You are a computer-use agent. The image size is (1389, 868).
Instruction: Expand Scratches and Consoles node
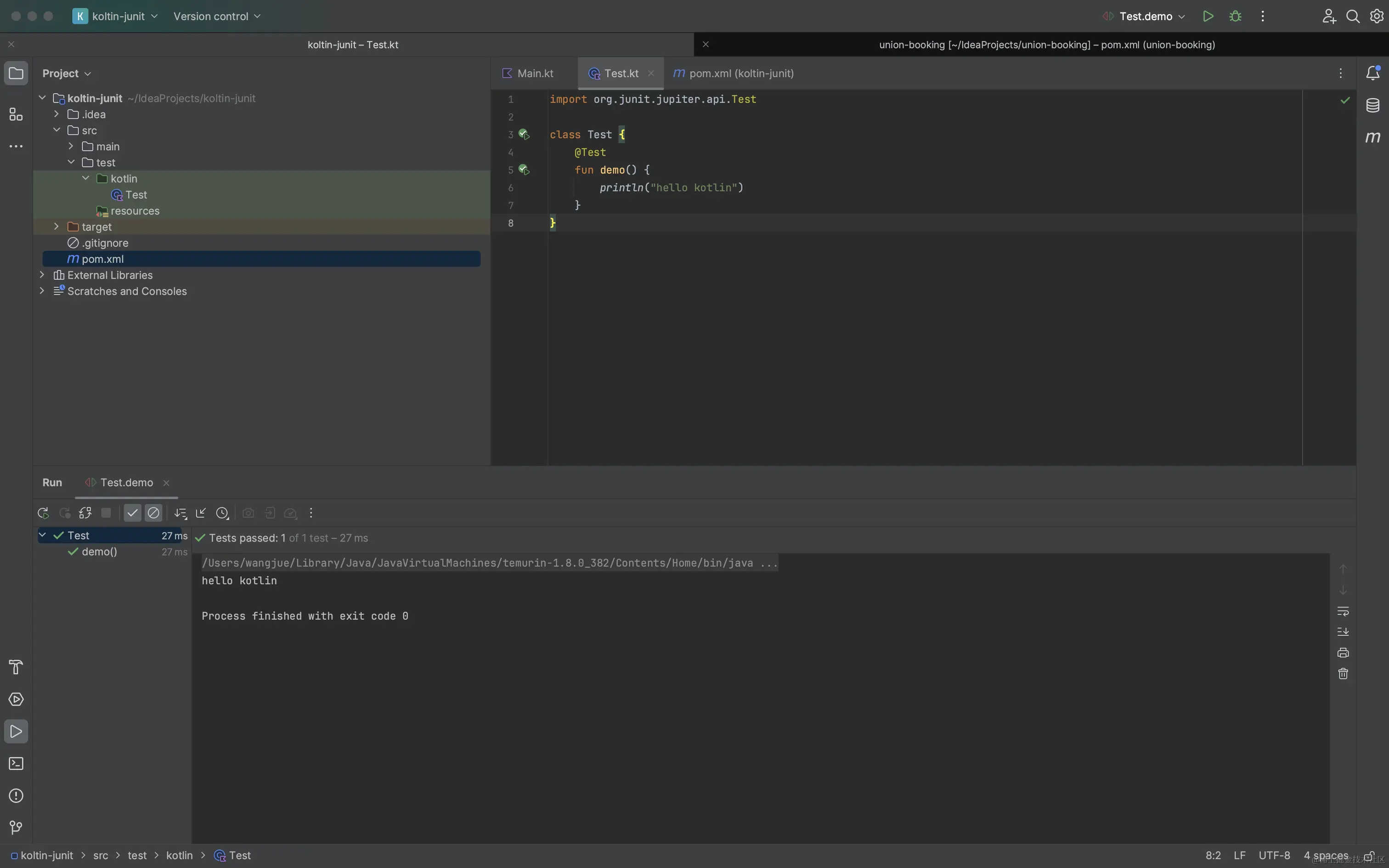(x=42, y=291)
